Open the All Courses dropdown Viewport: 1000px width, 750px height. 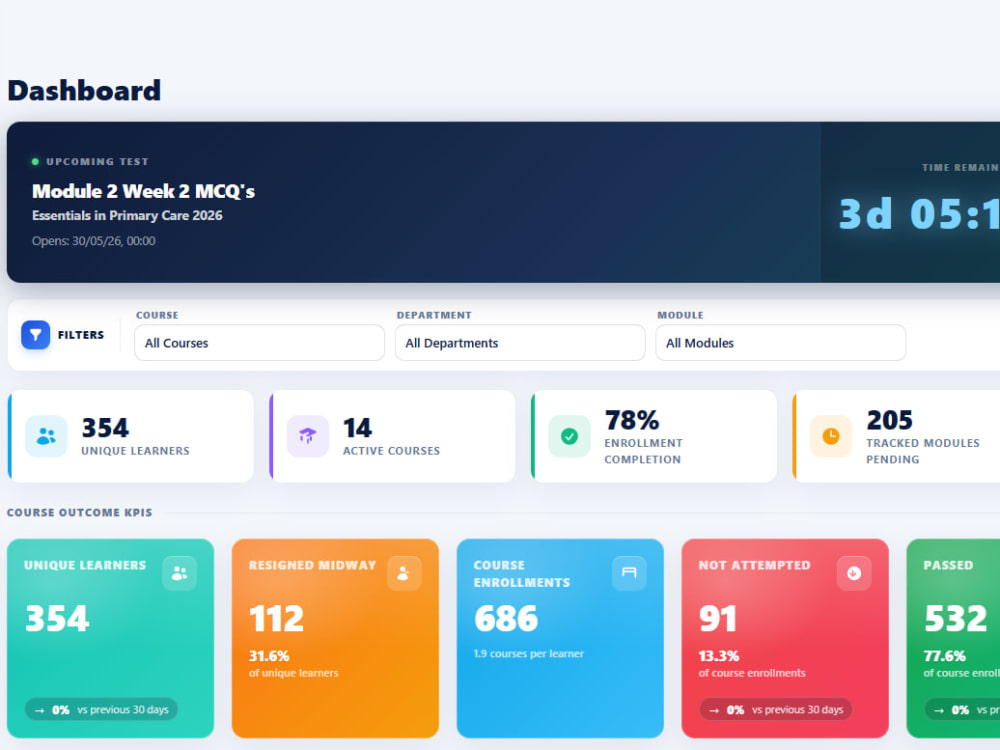pyautogui.click(x=260, y=342)
